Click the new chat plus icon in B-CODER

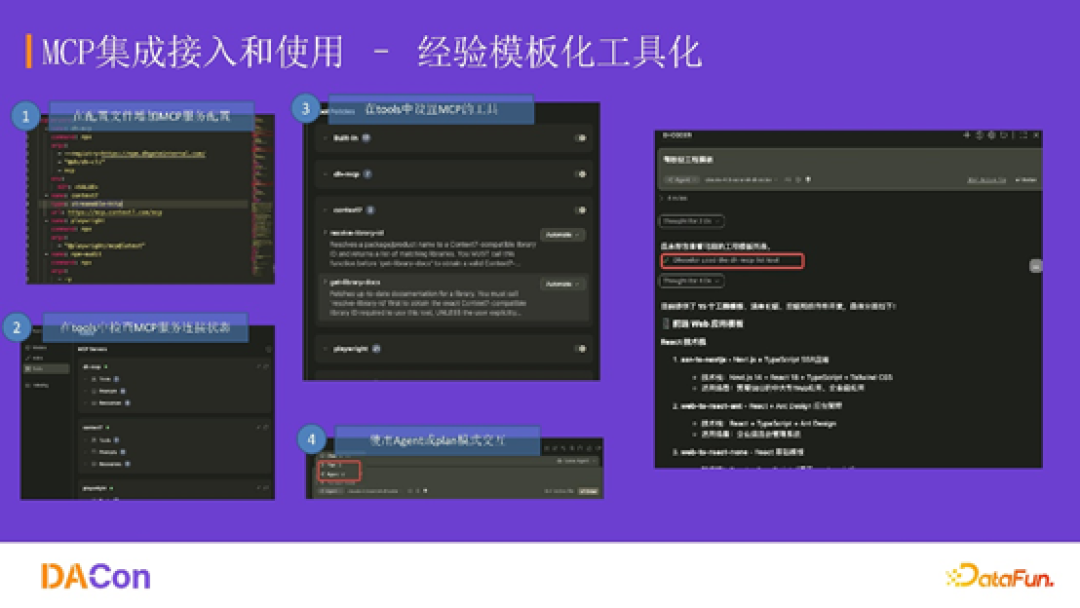[966, 136]
